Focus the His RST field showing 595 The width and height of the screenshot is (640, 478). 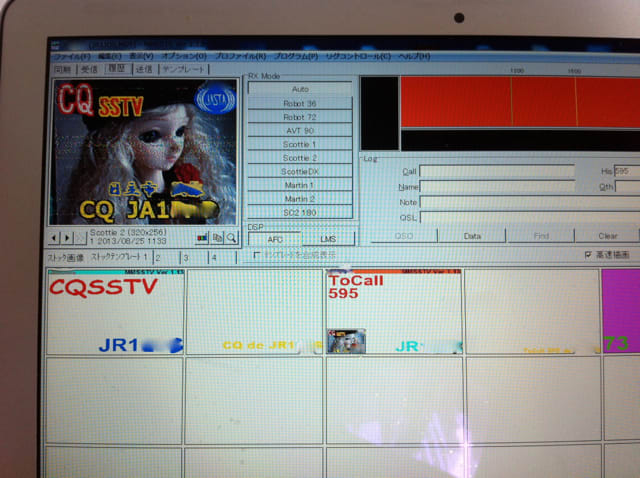627,171
